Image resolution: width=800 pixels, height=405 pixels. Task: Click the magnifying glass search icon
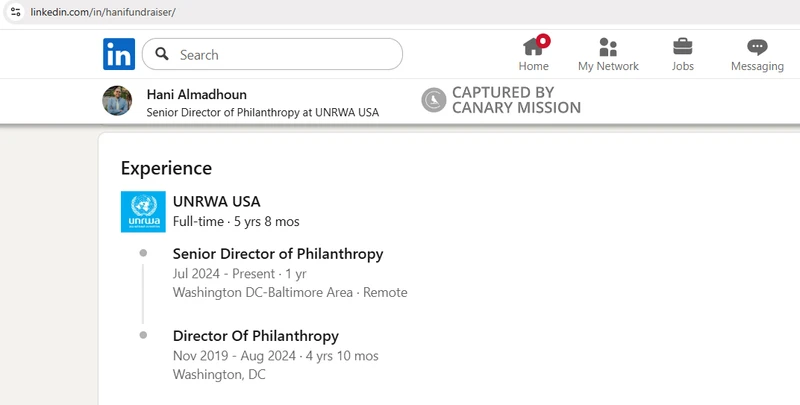coord(161,54)
